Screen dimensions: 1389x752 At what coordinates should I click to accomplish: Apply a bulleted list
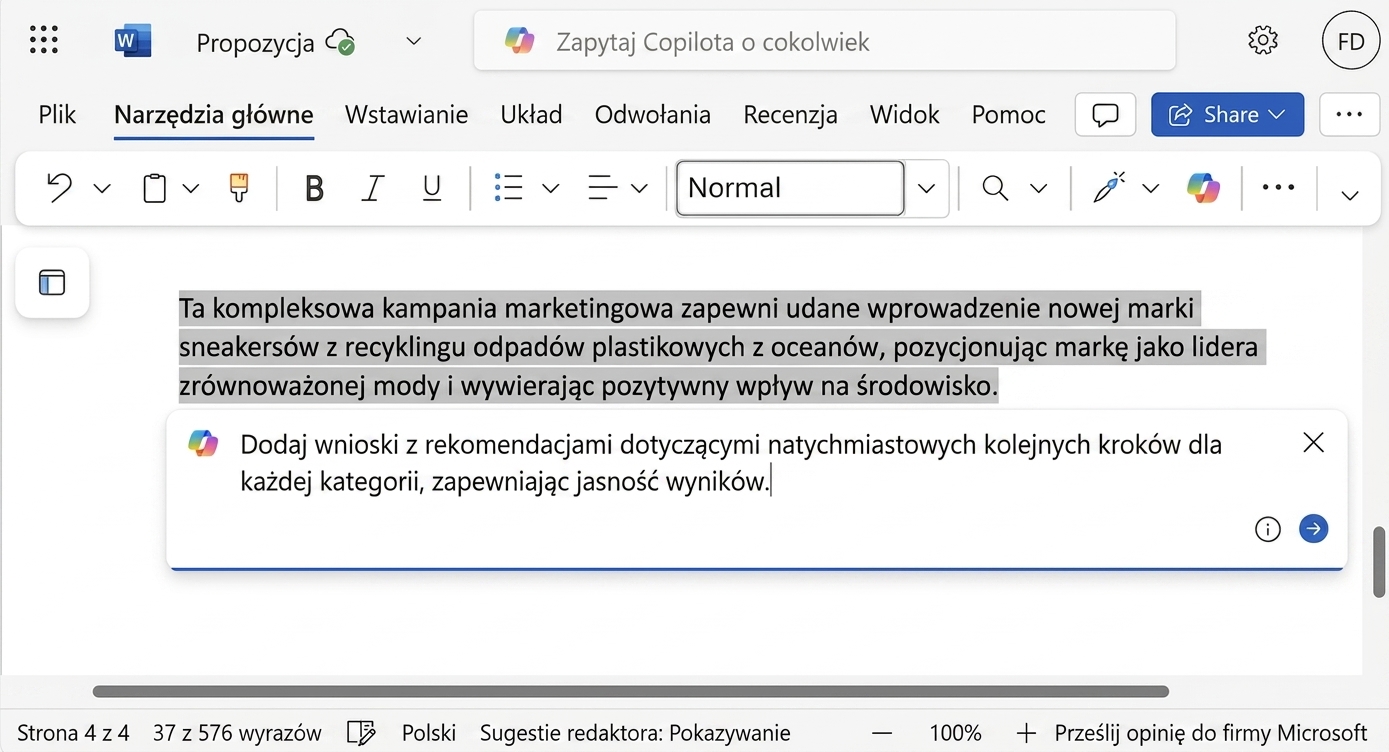[509, 187]
